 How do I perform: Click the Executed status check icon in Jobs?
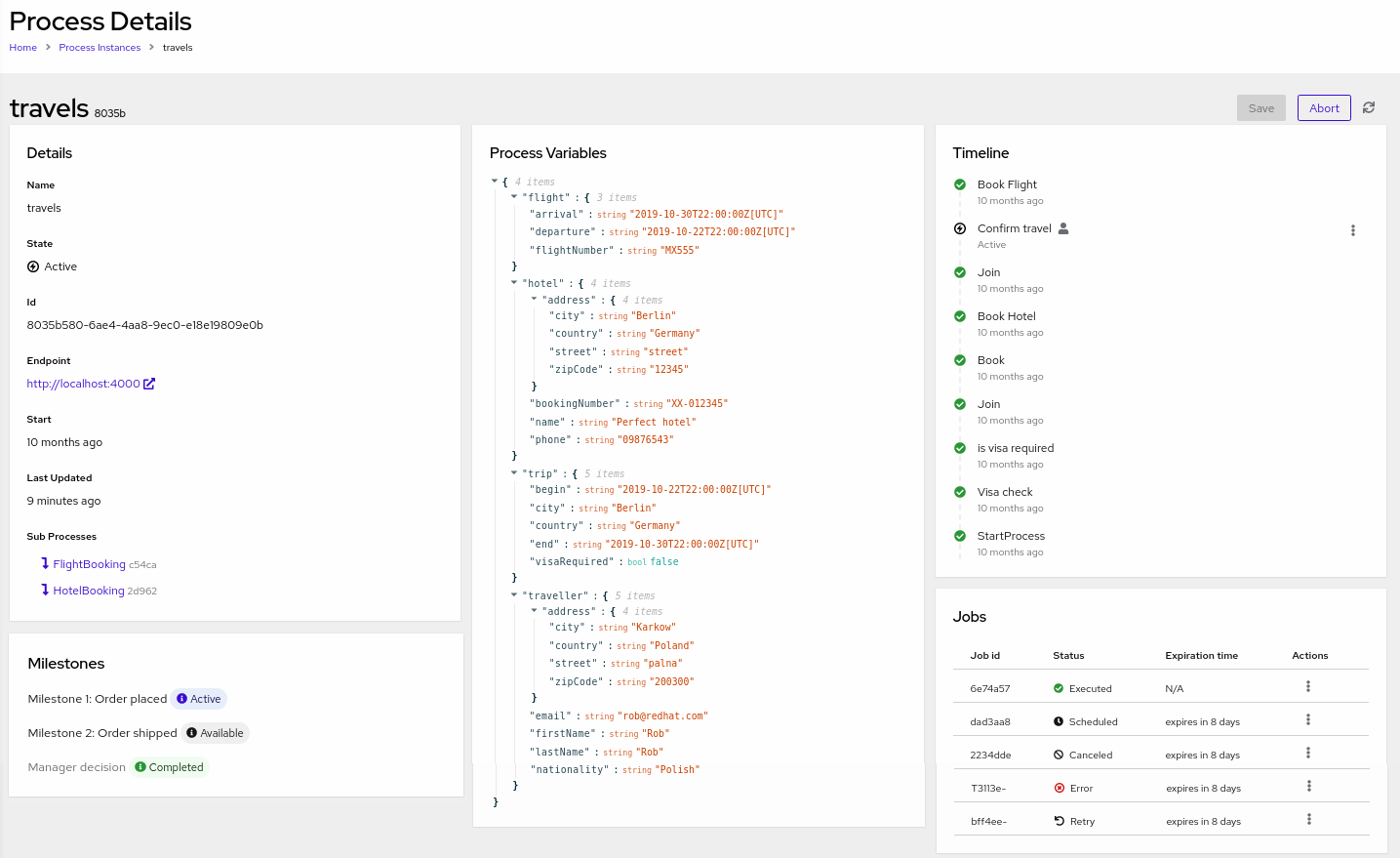coord(1059,689)
